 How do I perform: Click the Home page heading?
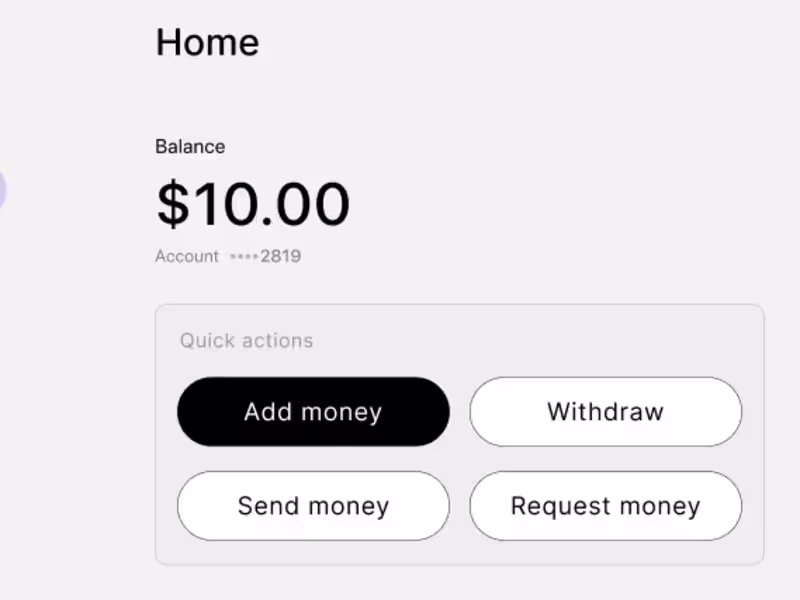[x=207, y=42]
